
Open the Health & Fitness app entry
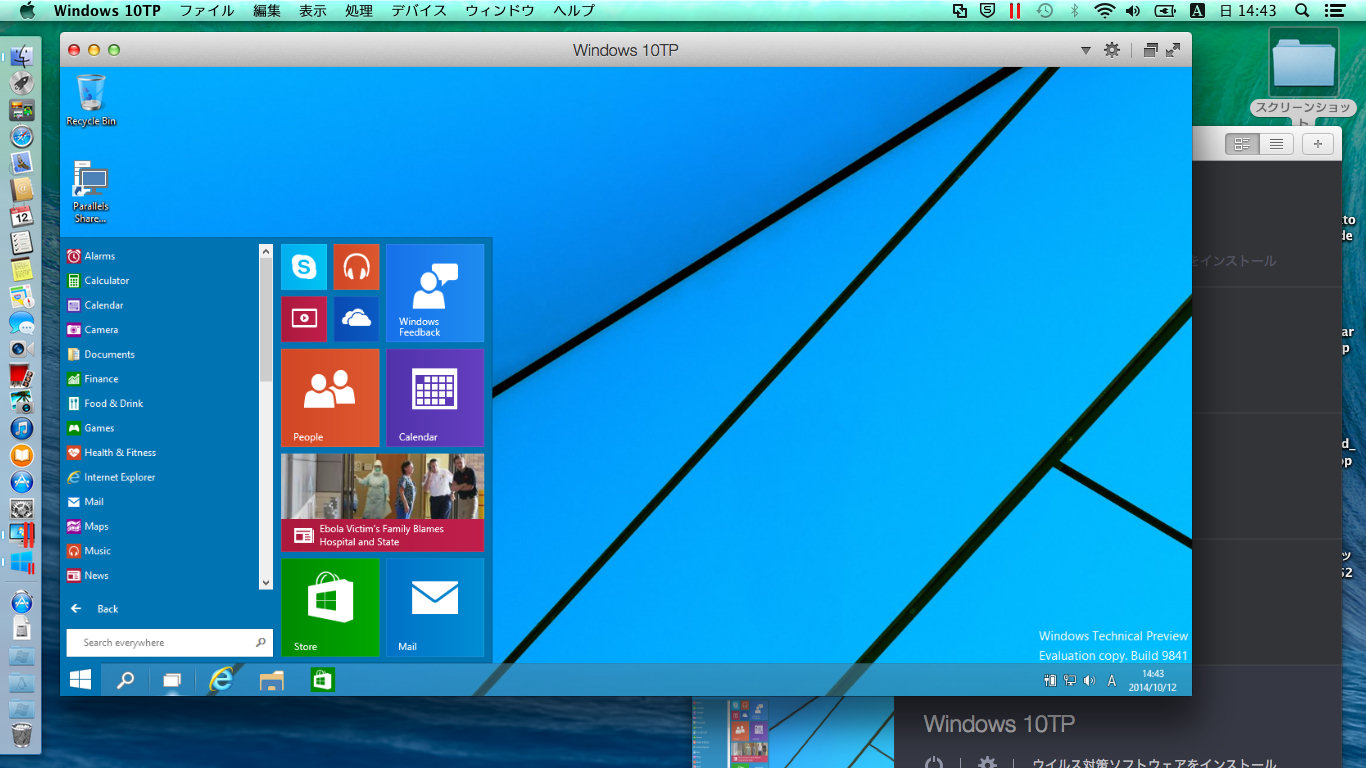[111, 453]
